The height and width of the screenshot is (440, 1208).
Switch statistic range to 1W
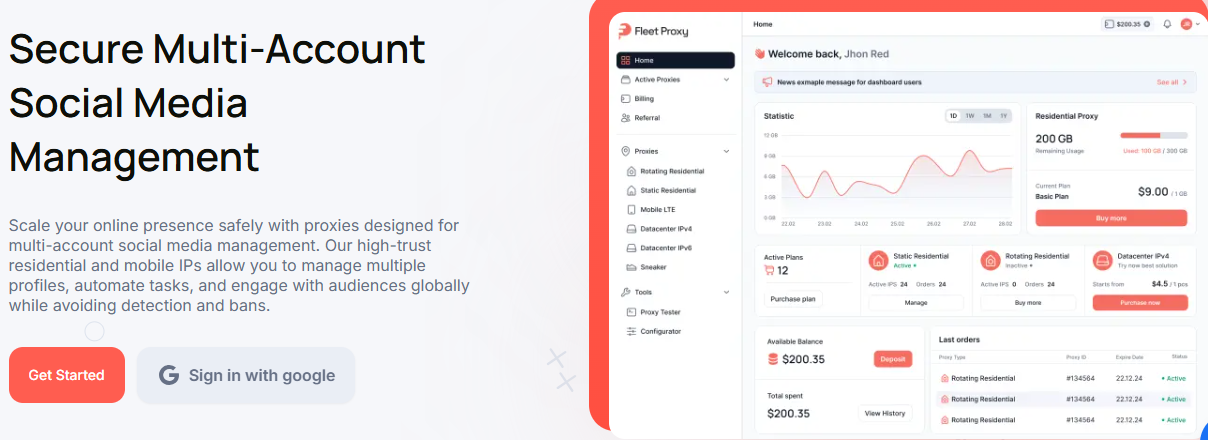click(969, 116)
